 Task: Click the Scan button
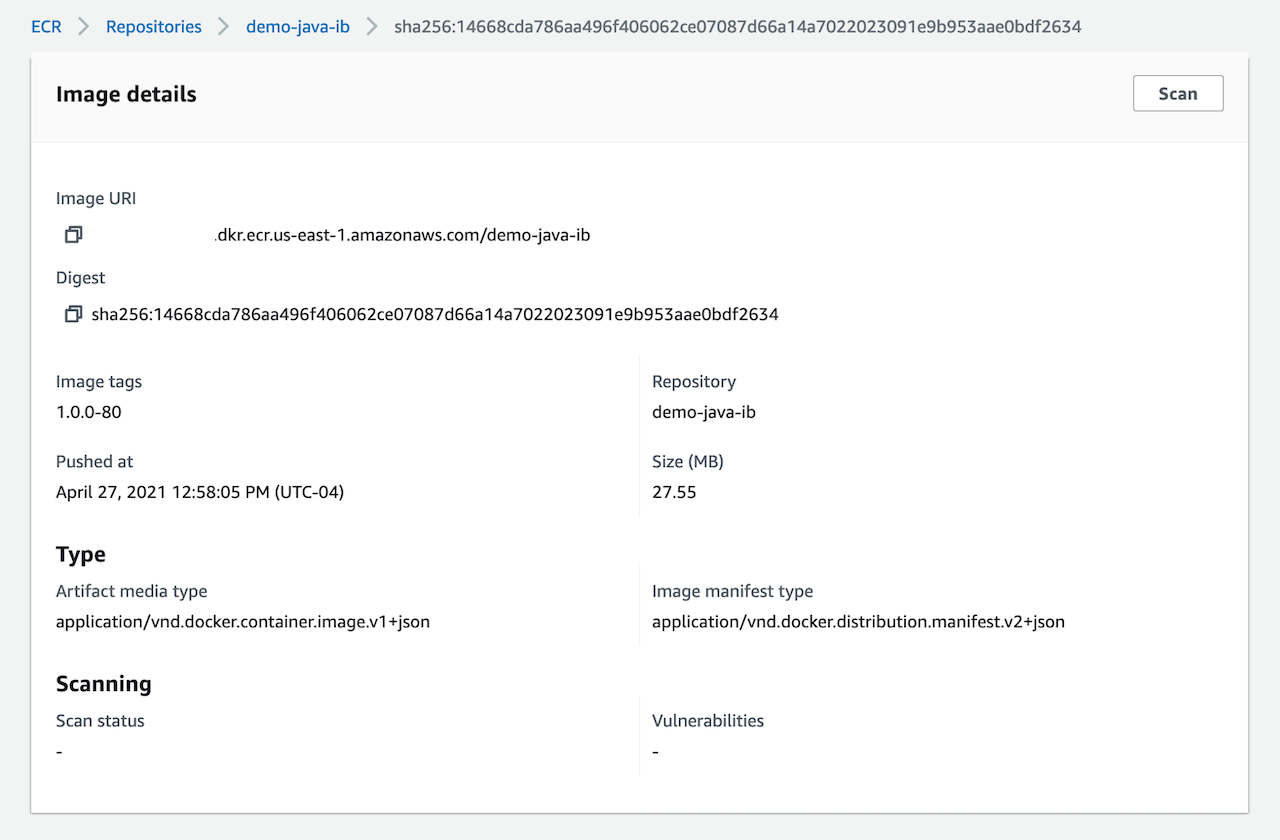pyautogui.click(x=1177, y=93)
